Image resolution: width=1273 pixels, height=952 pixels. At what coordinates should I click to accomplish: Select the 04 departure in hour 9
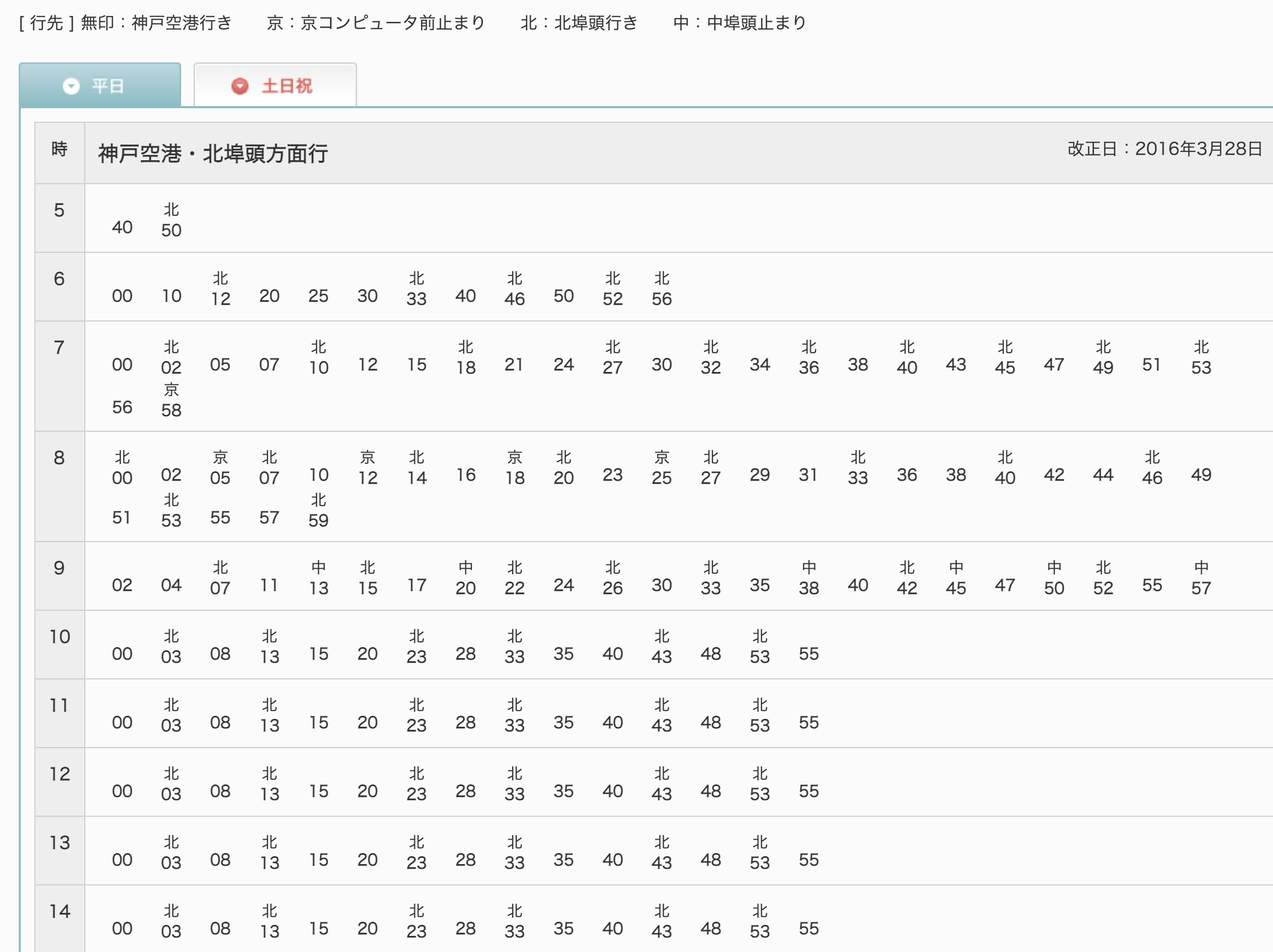click(x=172, y=585)
